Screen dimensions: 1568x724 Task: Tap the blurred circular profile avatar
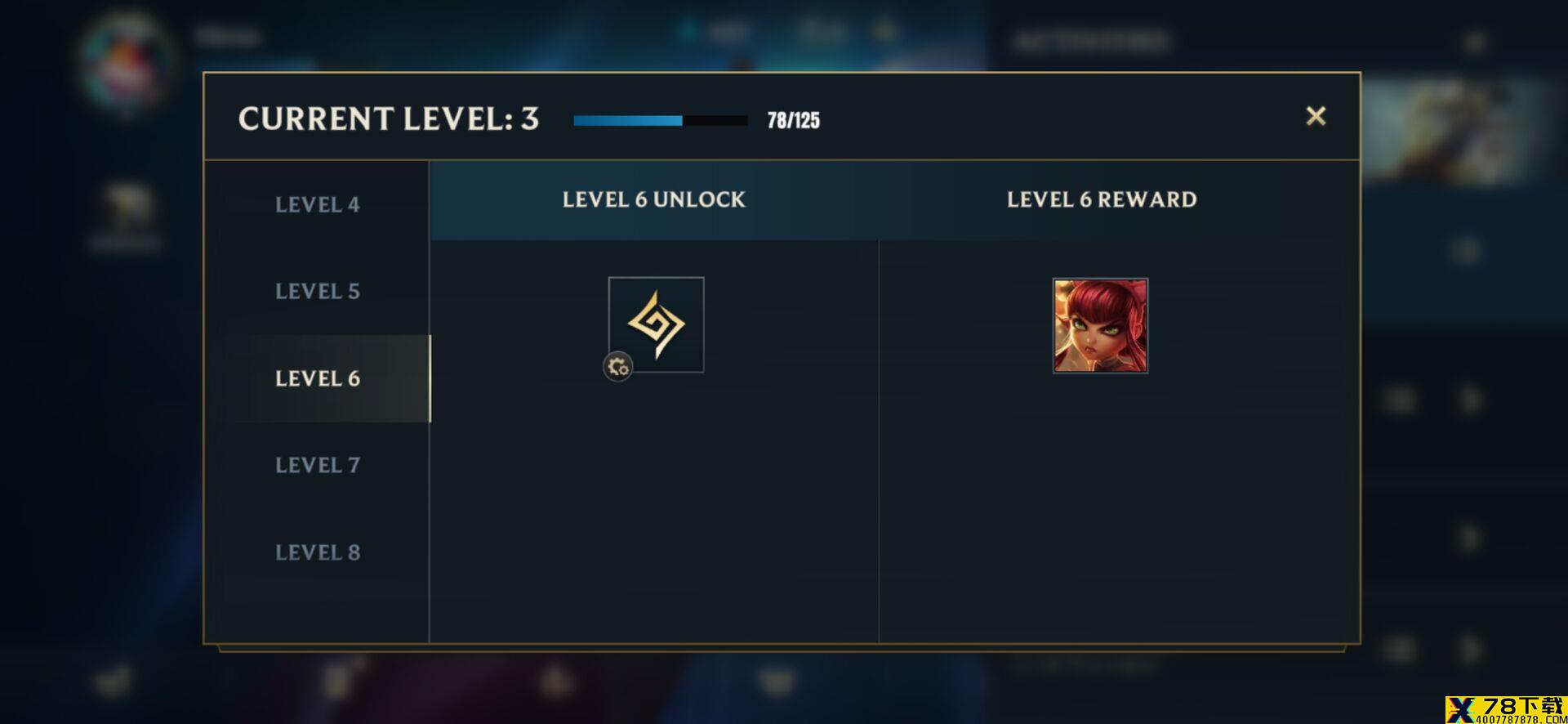pyautogui.click(x=127, y=61)
